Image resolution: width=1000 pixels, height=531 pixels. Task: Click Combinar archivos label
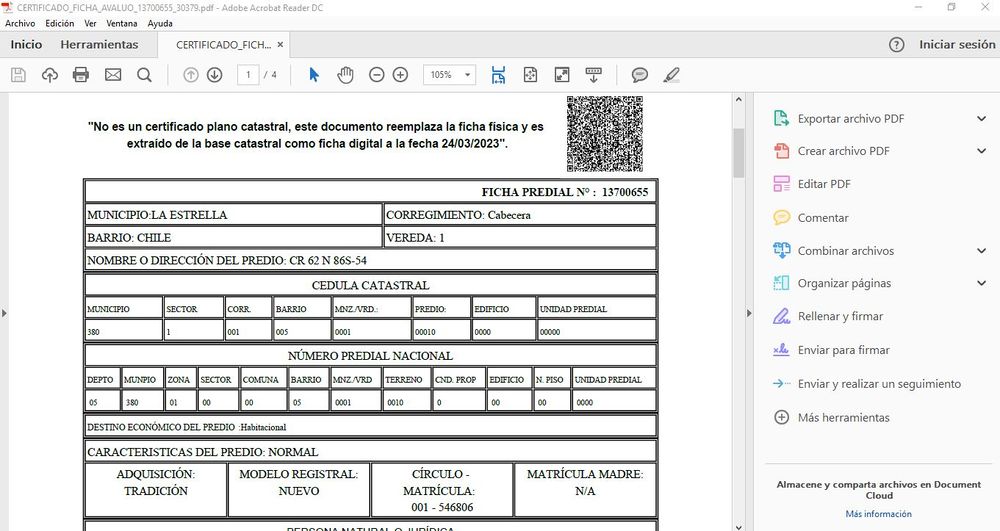click(846, 251)
